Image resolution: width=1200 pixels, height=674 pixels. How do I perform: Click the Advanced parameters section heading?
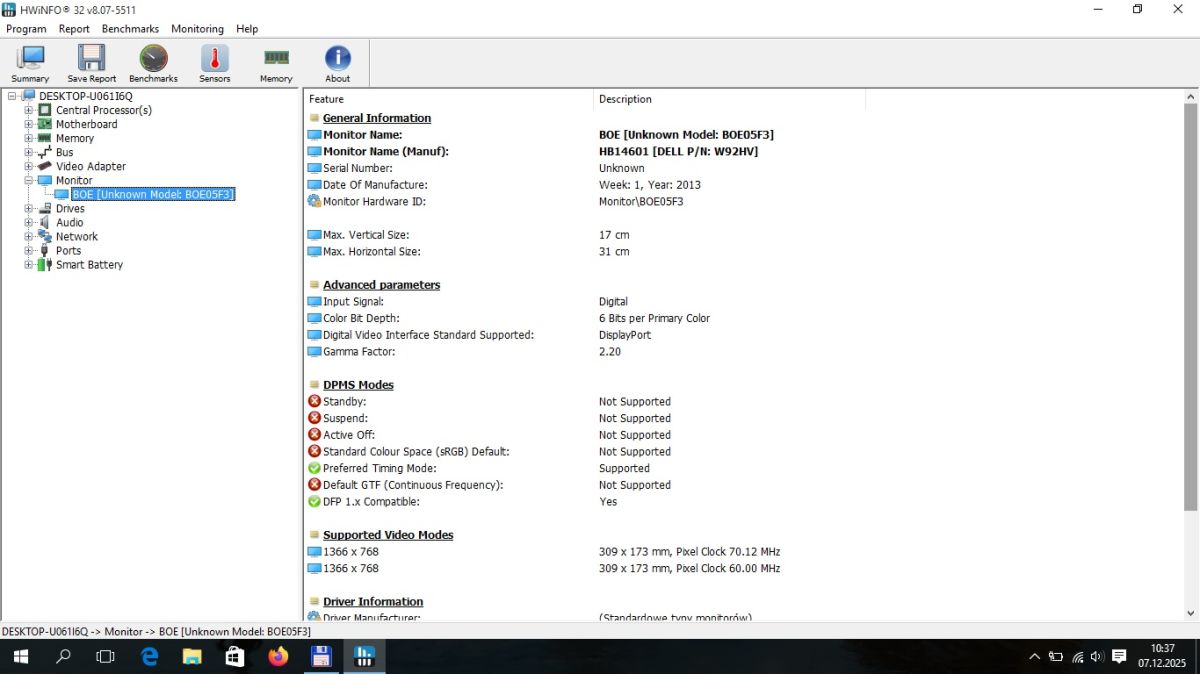pyautogui.click(x=381, y=285)
